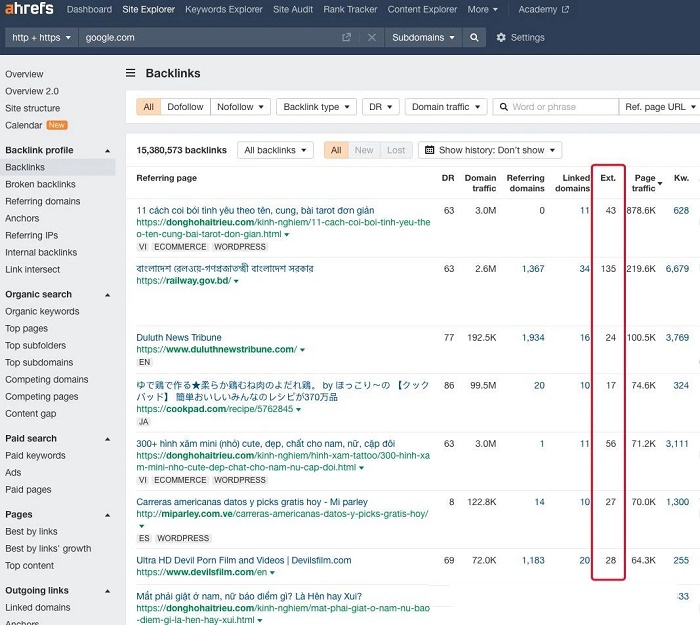
Task: Open the Nofollow filter dropdown
Action: (240, 107)
